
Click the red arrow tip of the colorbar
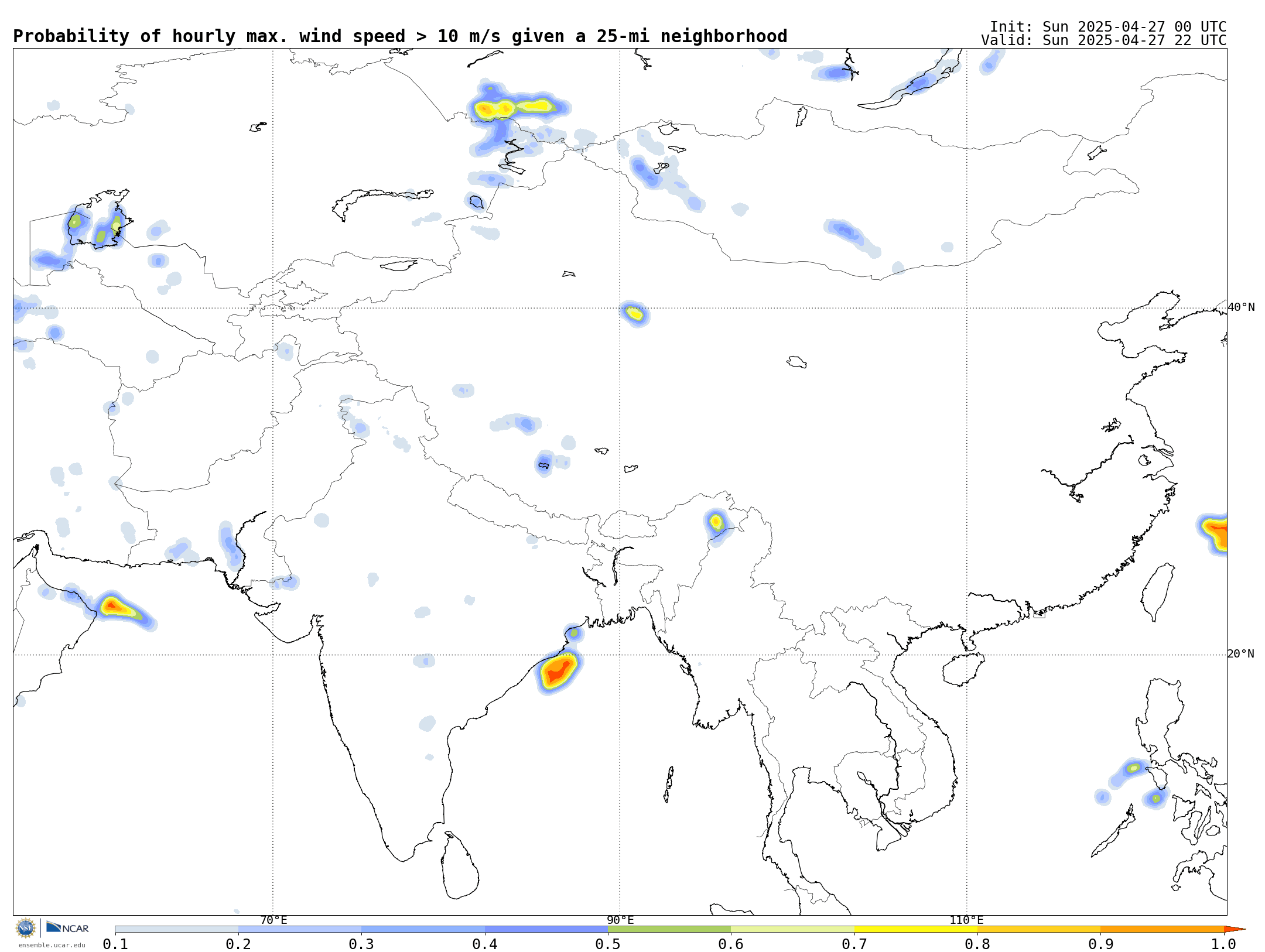pos(1235,929)
